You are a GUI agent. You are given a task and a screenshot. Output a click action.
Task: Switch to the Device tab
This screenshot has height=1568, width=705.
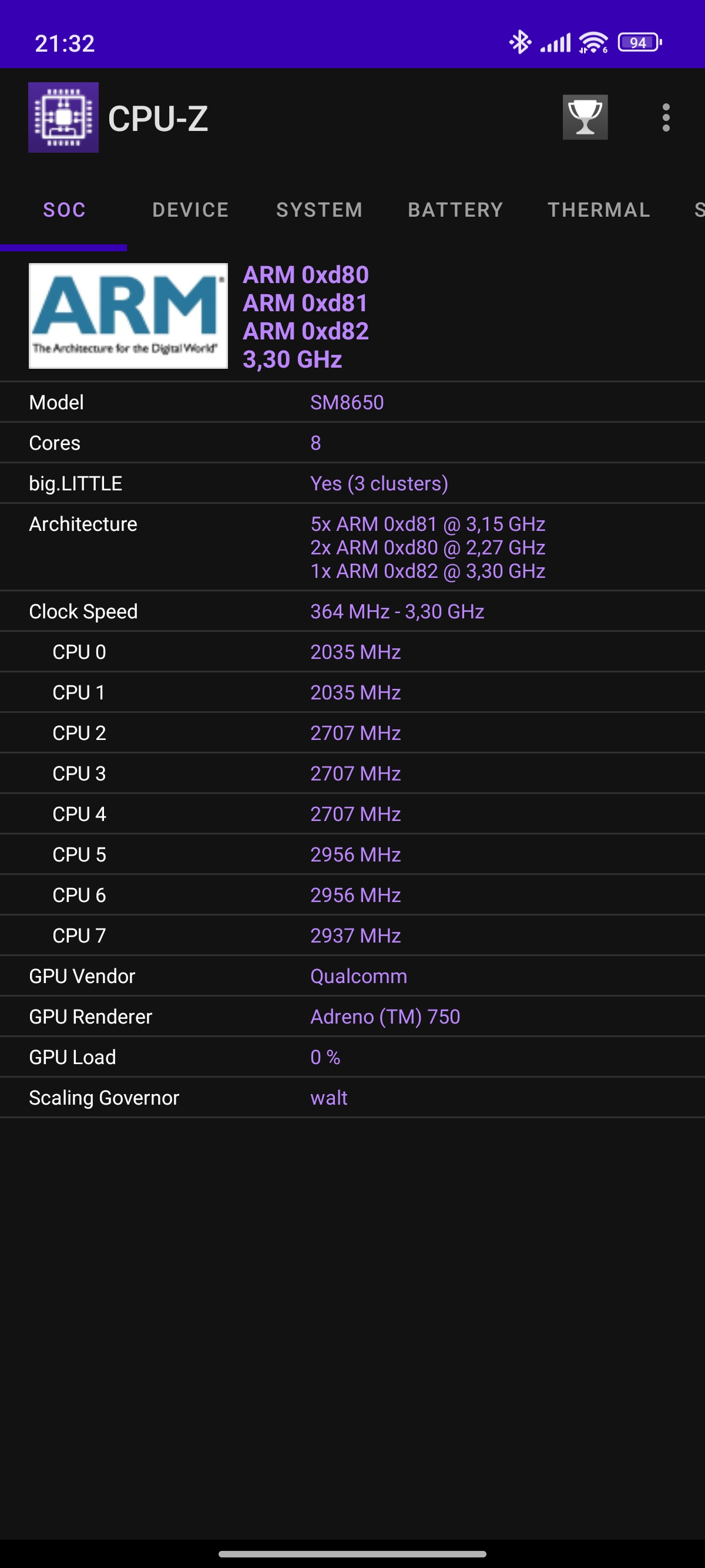tap(190, 210)
